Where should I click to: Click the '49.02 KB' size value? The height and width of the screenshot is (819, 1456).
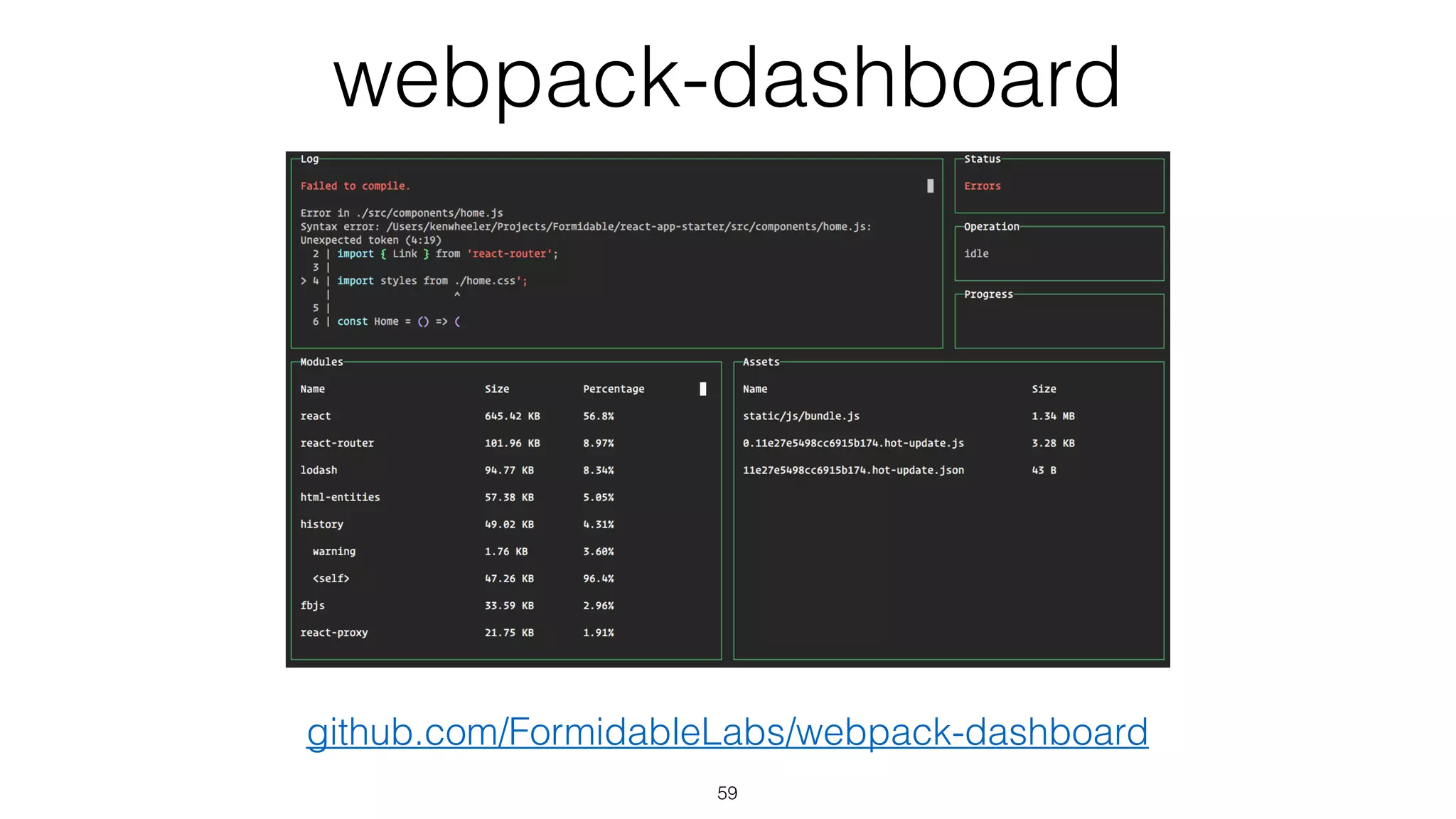pos(509,524)
